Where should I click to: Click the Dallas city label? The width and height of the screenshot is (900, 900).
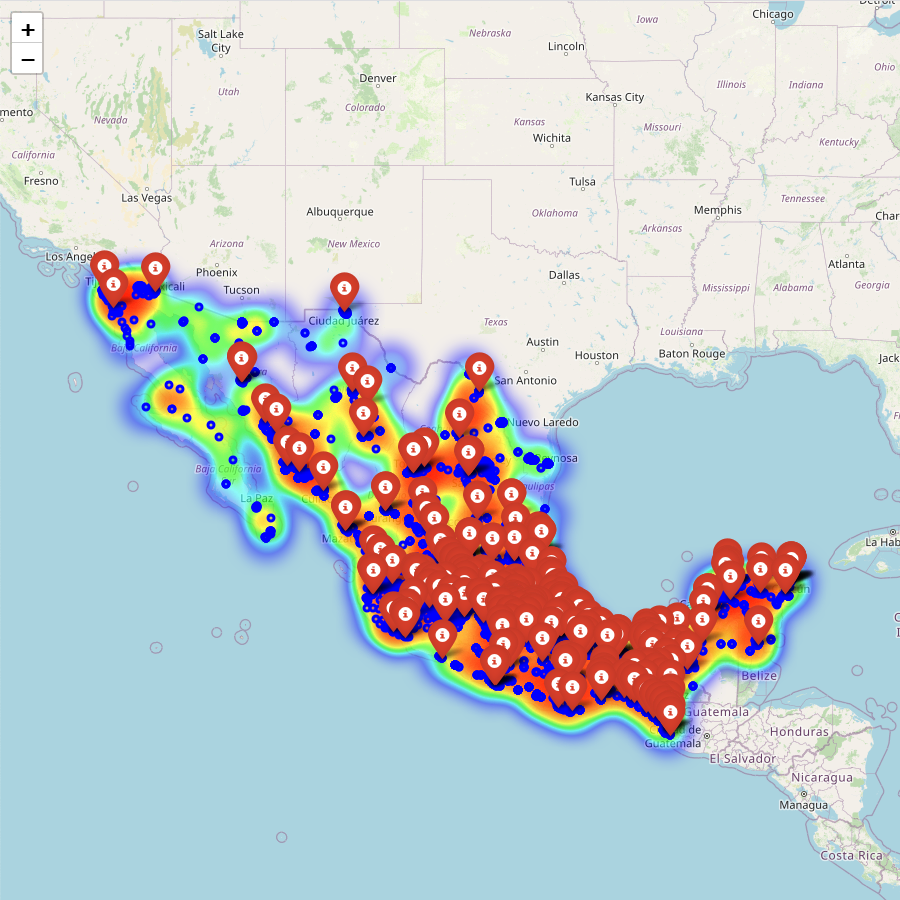(563, 275)
